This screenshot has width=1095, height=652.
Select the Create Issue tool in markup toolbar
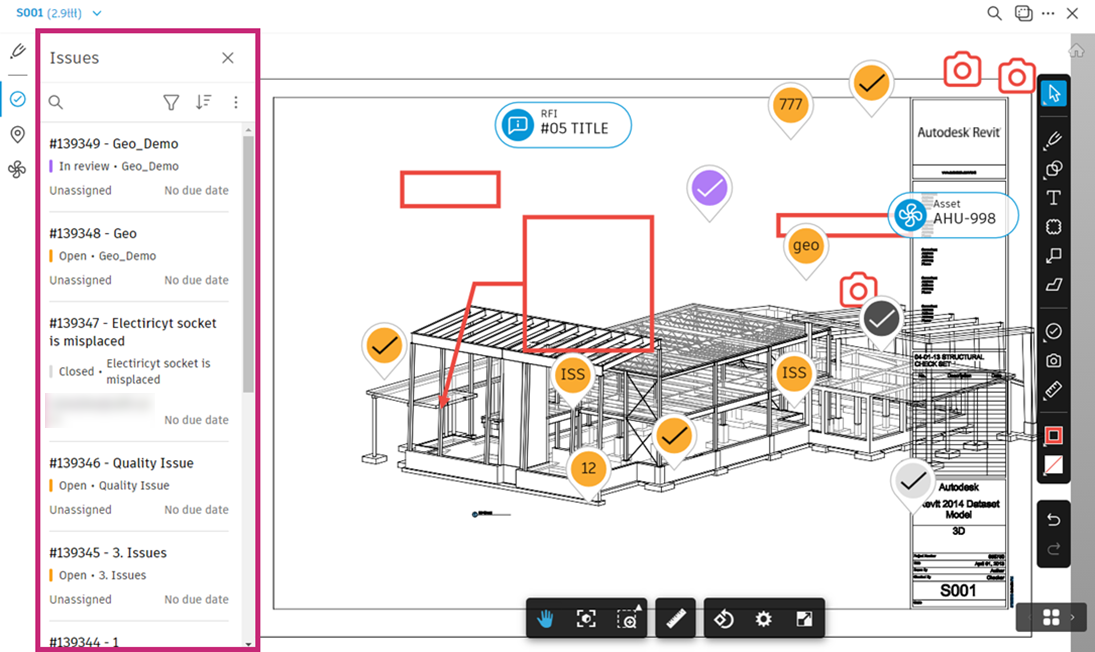point(1054,332)
